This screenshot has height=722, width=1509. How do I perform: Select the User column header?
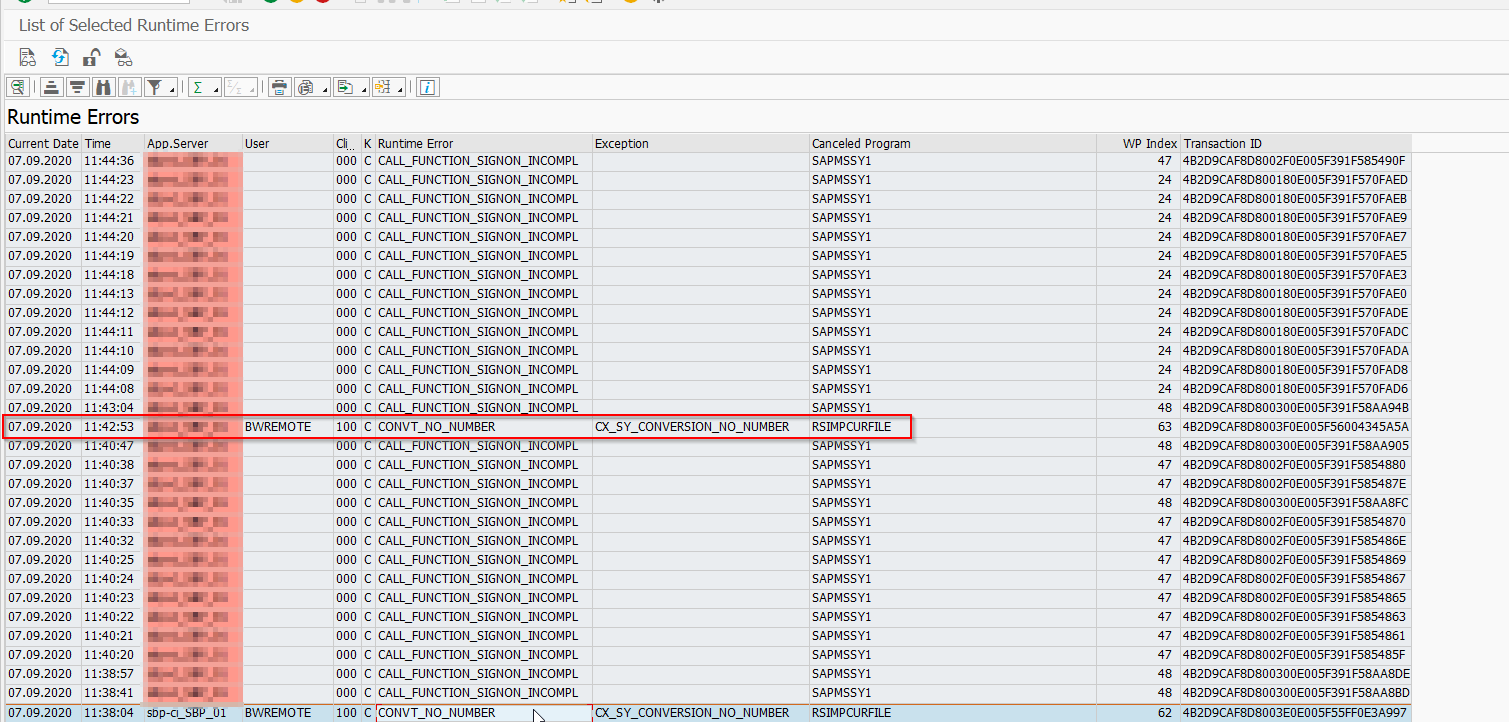(288, 143)
